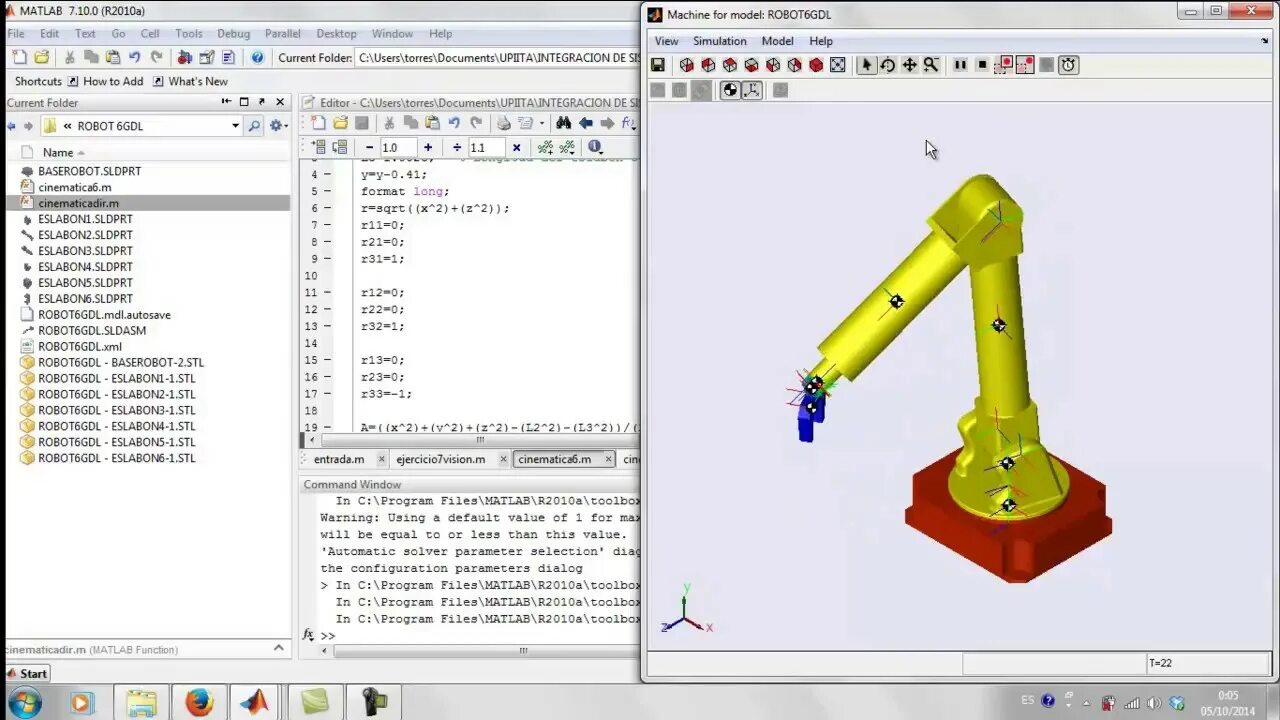This screenshot has width=1280, height=720.
Task: Pause the simulation animation
Action: tap(960, 65)
